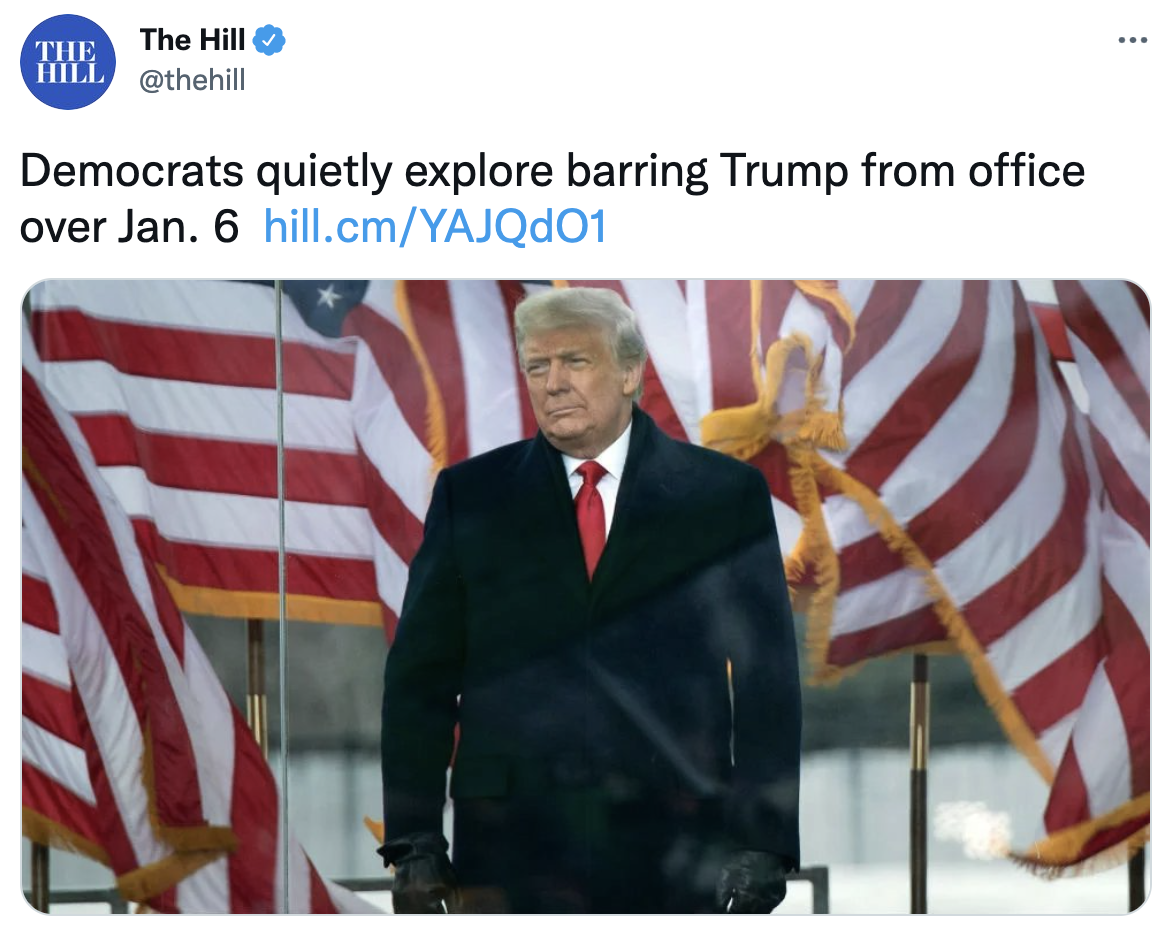
Task: Click the man's red tie in the photo
Action: (x=592, y=516)
